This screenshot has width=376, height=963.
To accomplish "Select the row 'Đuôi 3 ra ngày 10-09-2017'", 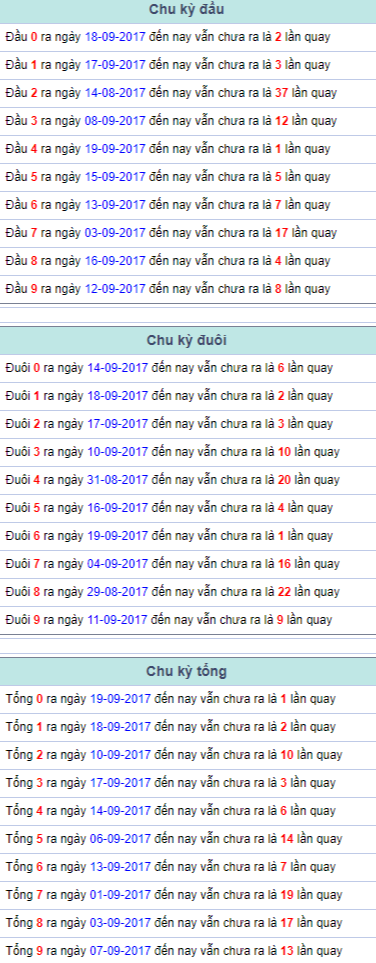I will pyautogui.click(x=188, y=452).
